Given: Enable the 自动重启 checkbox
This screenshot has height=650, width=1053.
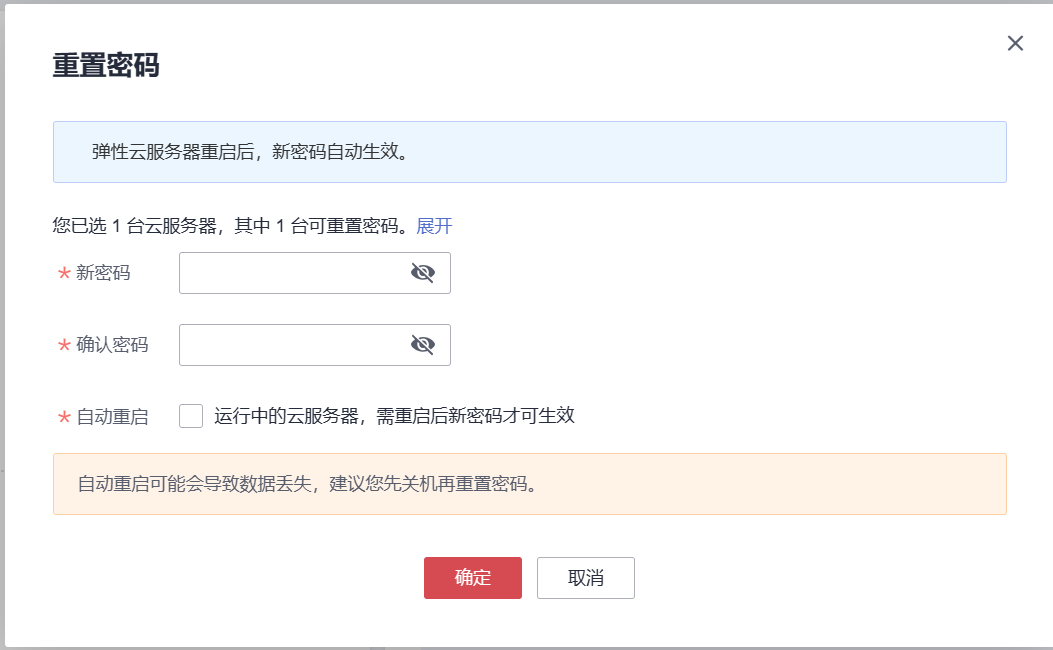Looking at the screenshot, I should click(191, 416).
